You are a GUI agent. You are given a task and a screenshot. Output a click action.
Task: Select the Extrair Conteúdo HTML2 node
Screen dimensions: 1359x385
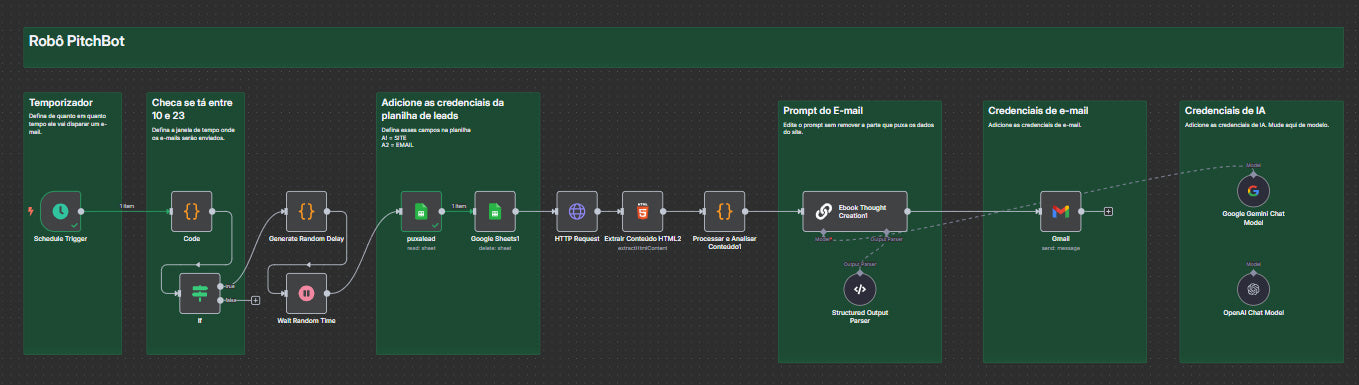(x=642, y=211)
